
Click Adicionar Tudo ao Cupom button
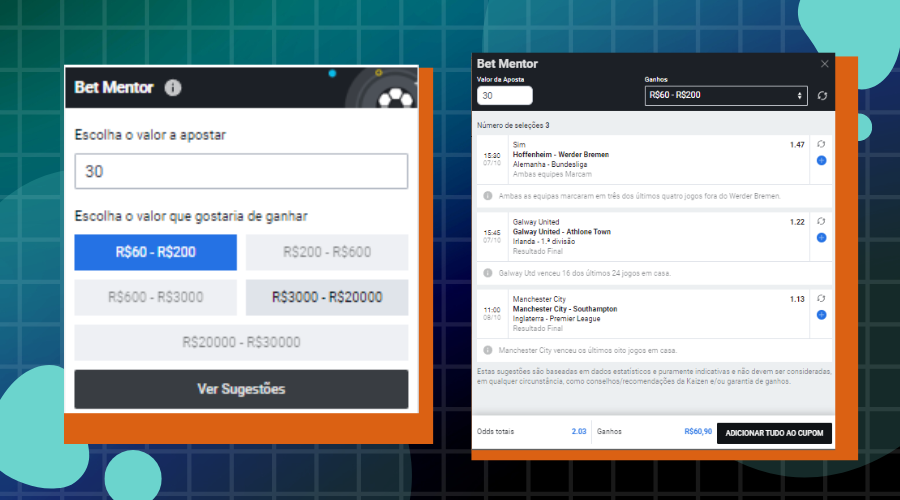click(x=774, y=433)
